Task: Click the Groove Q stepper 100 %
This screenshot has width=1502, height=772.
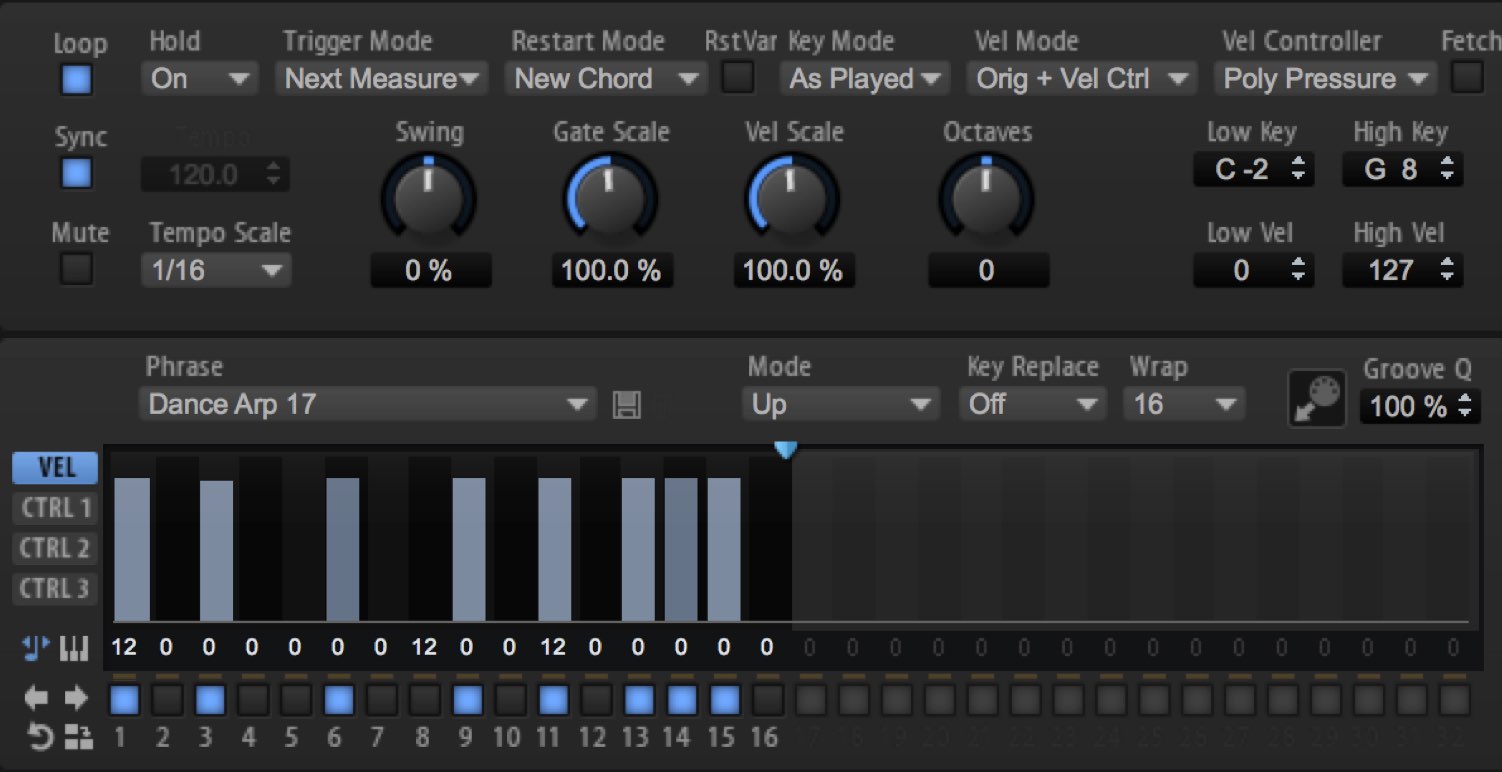Action: 1420,407
